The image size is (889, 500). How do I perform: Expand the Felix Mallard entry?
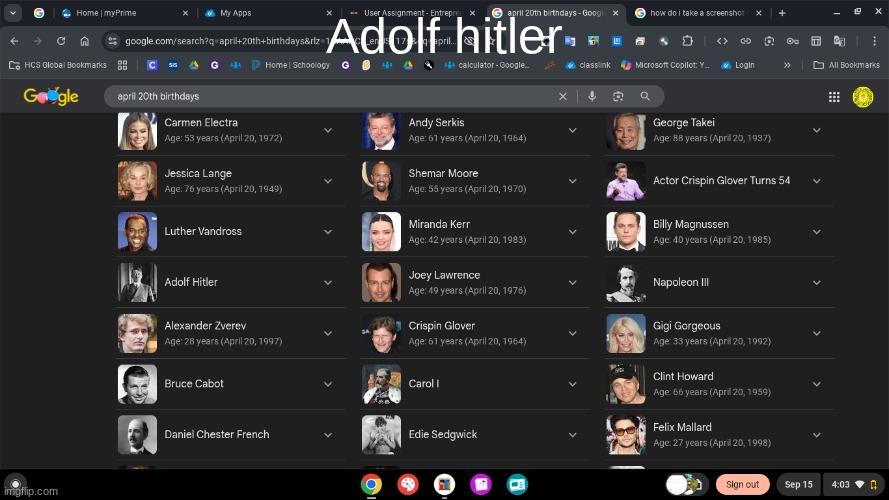click(x=816, y=435)
